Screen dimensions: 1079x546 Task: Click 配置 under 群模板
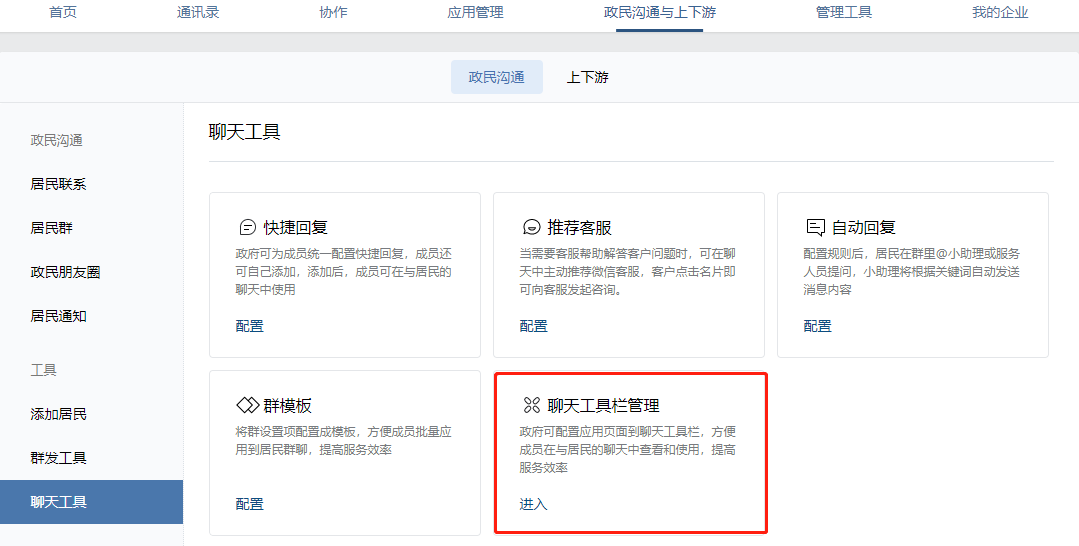[250, 505]
